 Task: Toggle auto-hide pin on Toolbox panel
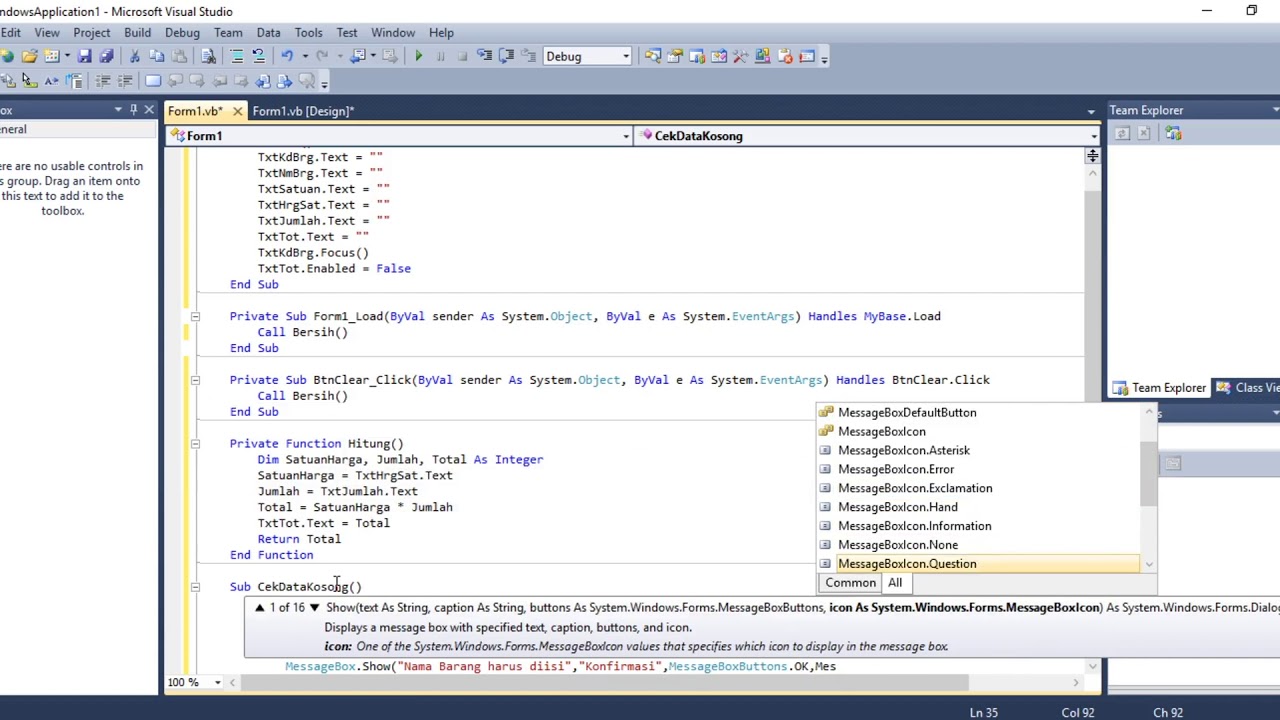point(133,110)
